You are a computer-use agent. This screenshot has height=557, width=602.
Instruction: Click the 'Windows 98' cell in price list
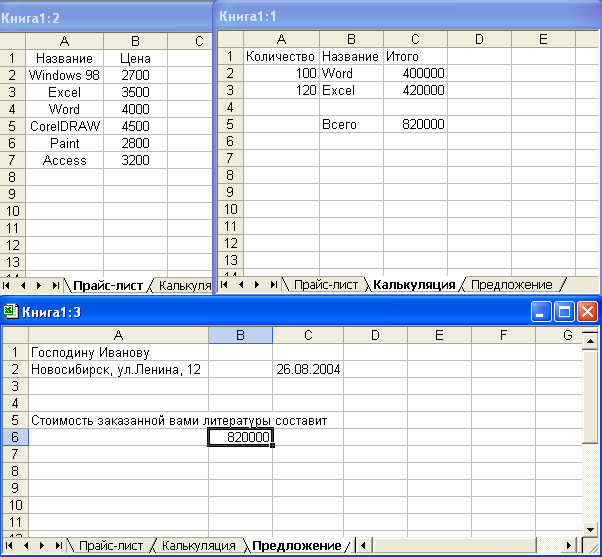64,75
